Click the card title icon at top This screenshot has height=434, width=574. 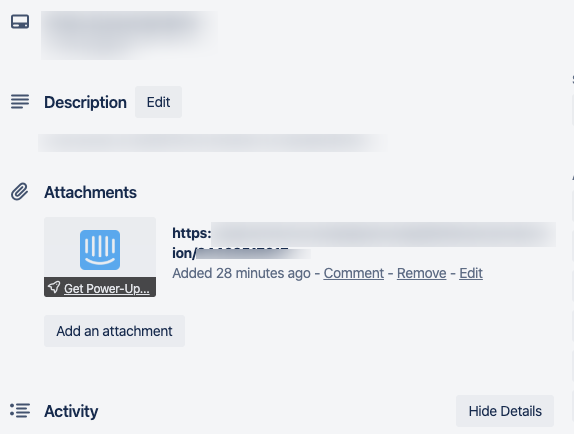coord(20,22)
